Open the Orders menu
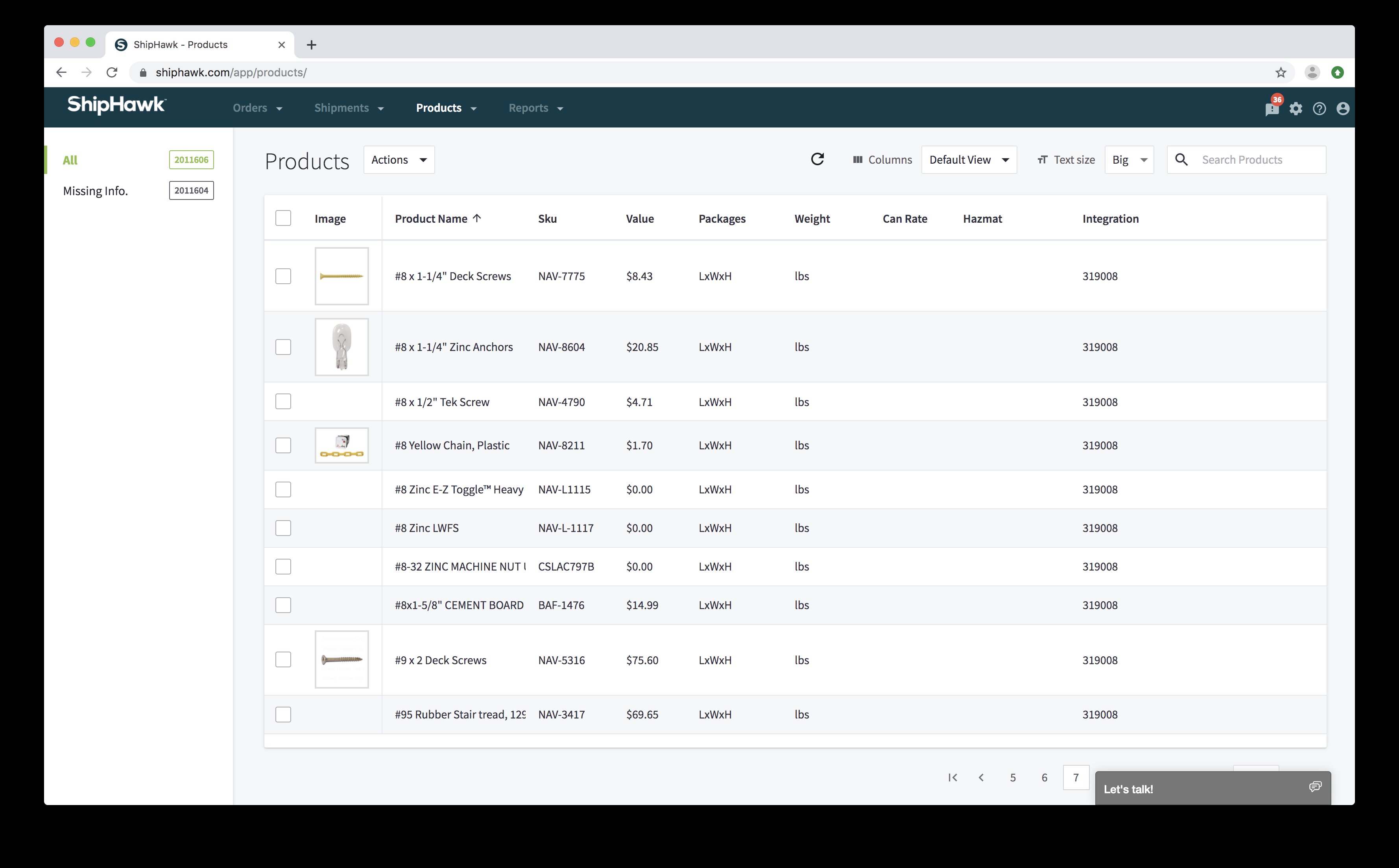The image size is (1399, 868). 257,108
